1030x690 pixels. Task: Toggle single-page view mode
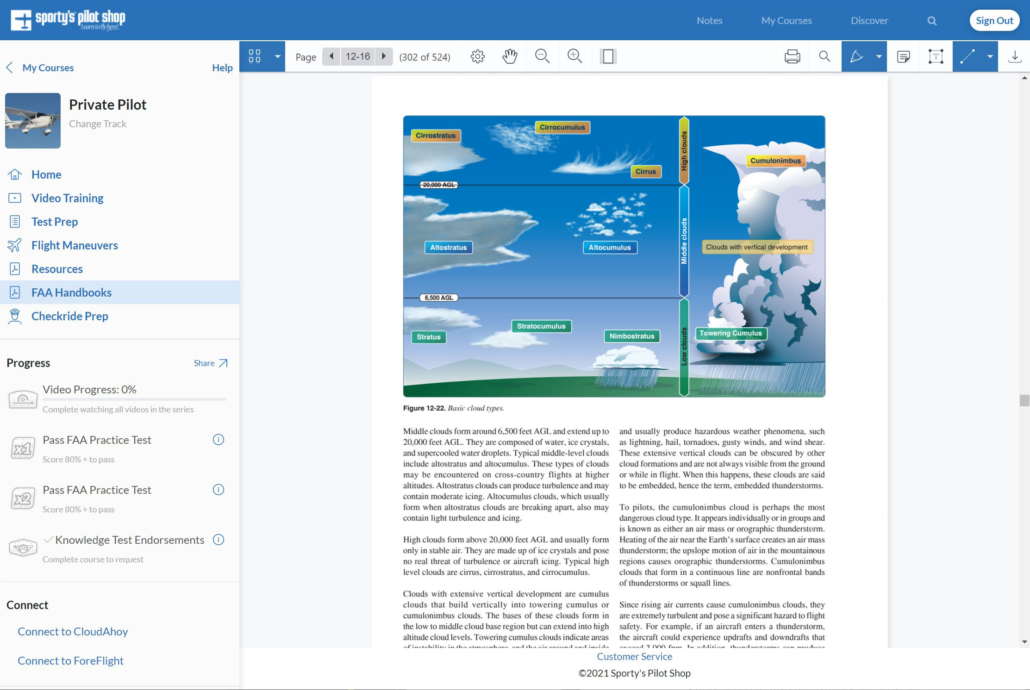pos(608,56)
